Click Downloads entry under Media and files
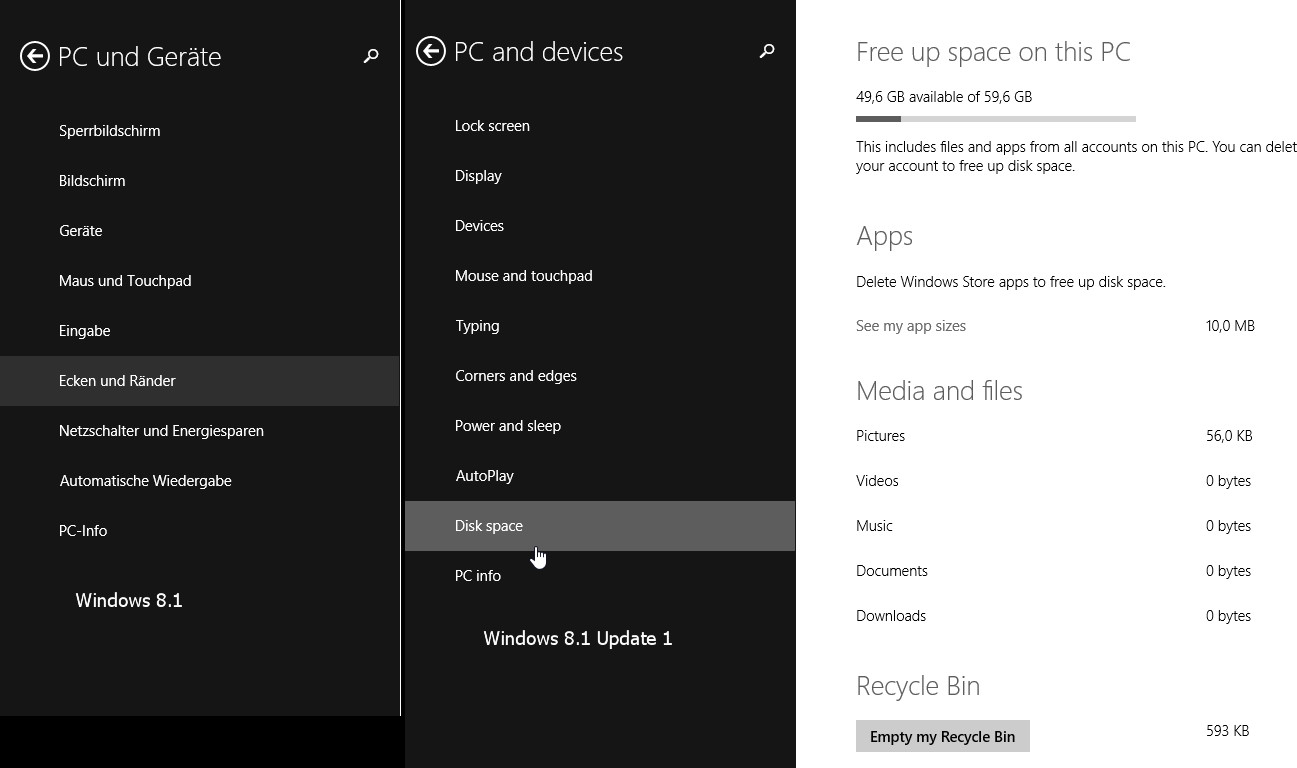The width and height of the screenshot is (1297, 768). pyautogui.click(x=891, y=616)
